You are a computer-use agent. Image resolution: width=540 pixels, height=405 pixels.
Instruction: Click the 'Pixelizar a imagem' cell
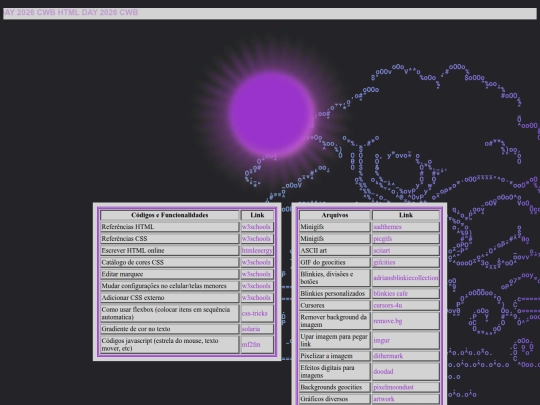click(335, 356)
